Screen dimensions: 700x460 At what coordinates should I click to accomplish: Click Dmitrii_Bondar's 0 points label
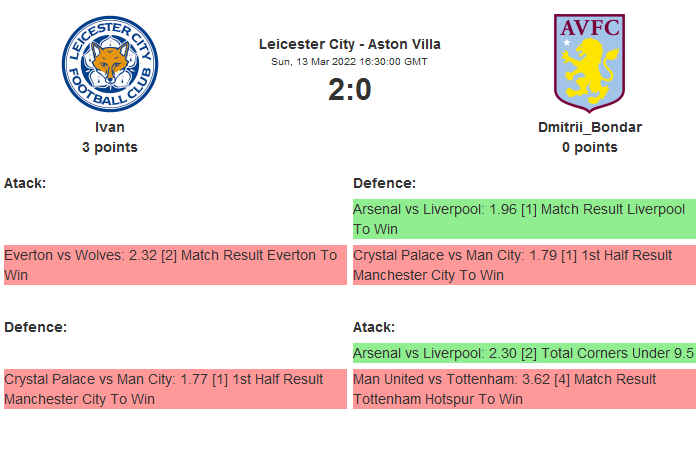pyautogui.click(x=589, y=147)
